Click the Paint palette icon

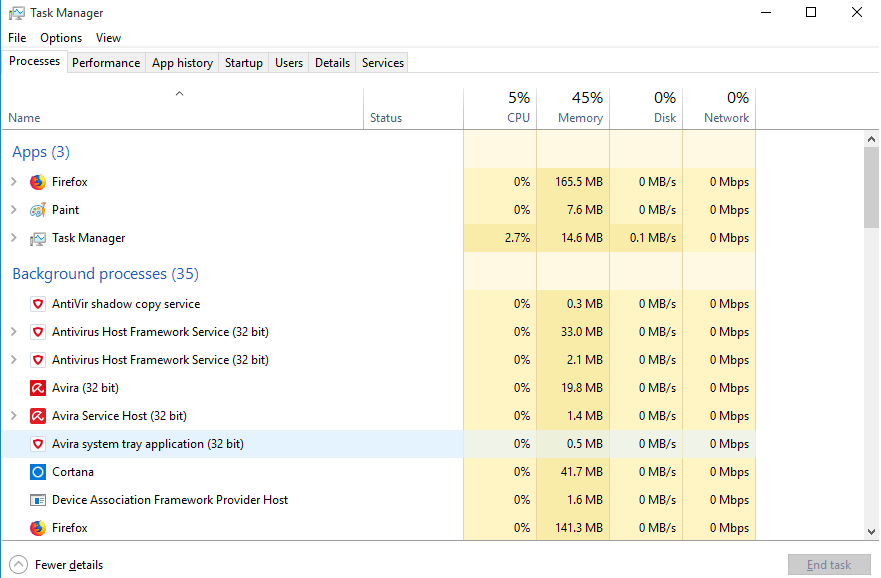pos(38,210)
